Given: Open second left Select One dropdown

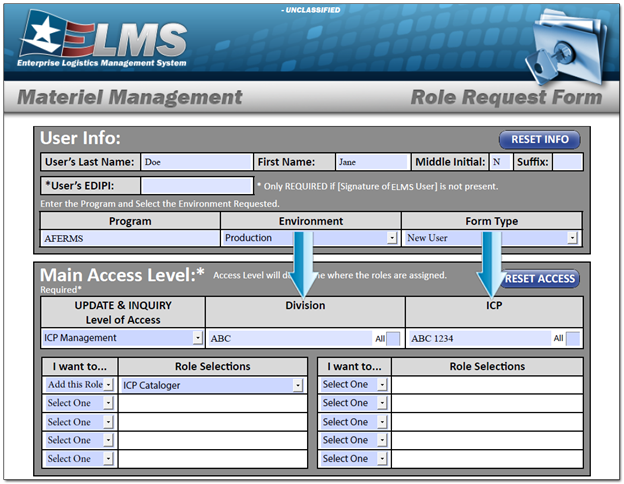Looking at the screenshot, I should pos(108,403).
